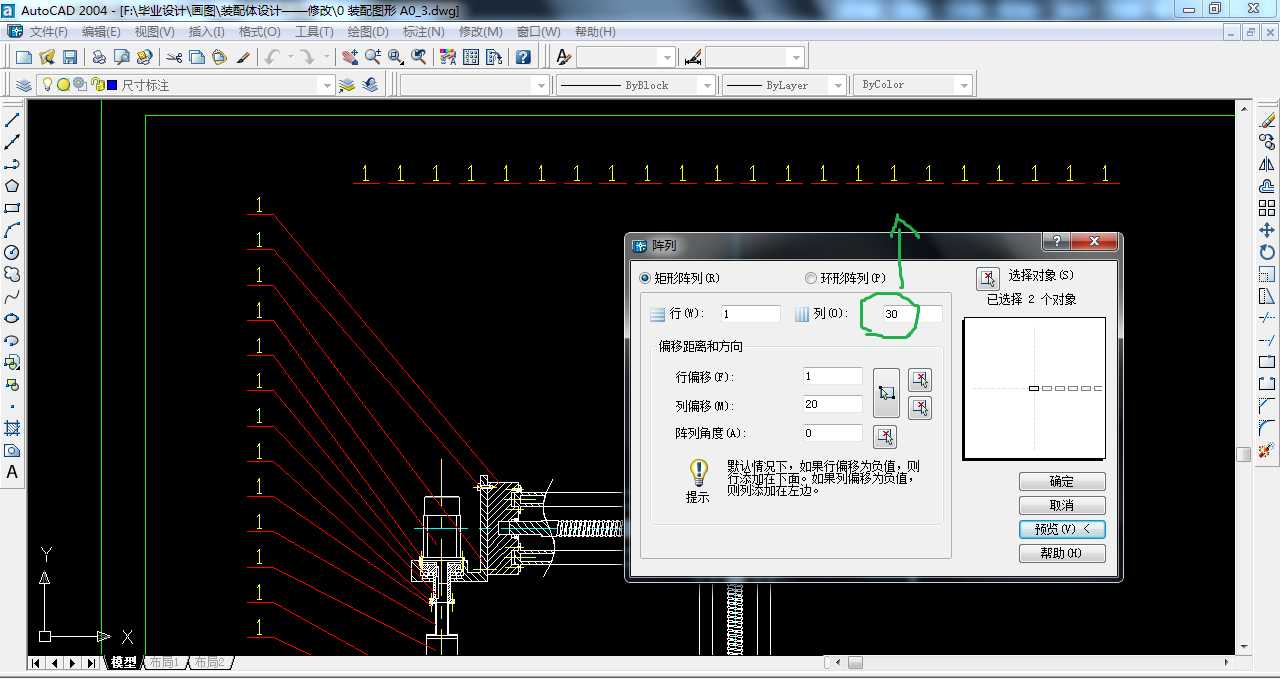Screen dimensions: 1280x679
Task: Click the 列偏移(M) column offset field
Action: (x=832, y=404)
